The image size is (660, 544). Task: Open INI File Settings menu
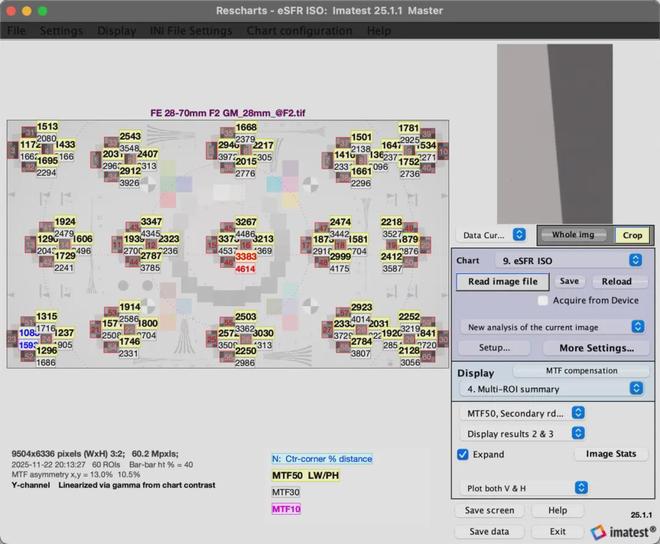(191, 31)
